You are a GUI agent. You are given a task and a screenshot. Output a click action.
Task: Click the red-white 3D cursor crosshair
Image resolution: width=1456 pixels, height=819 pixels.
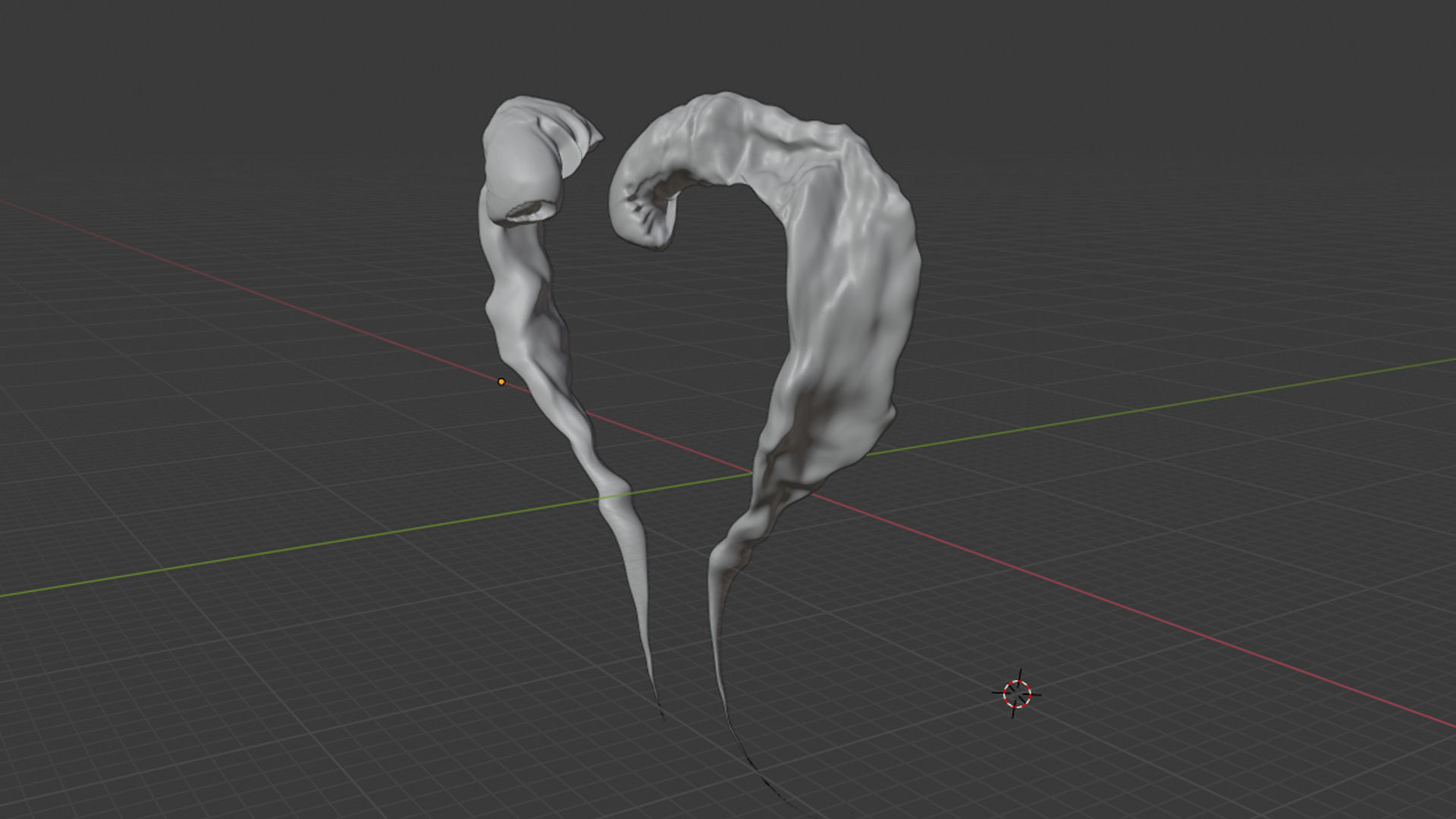pos(1017,693)
